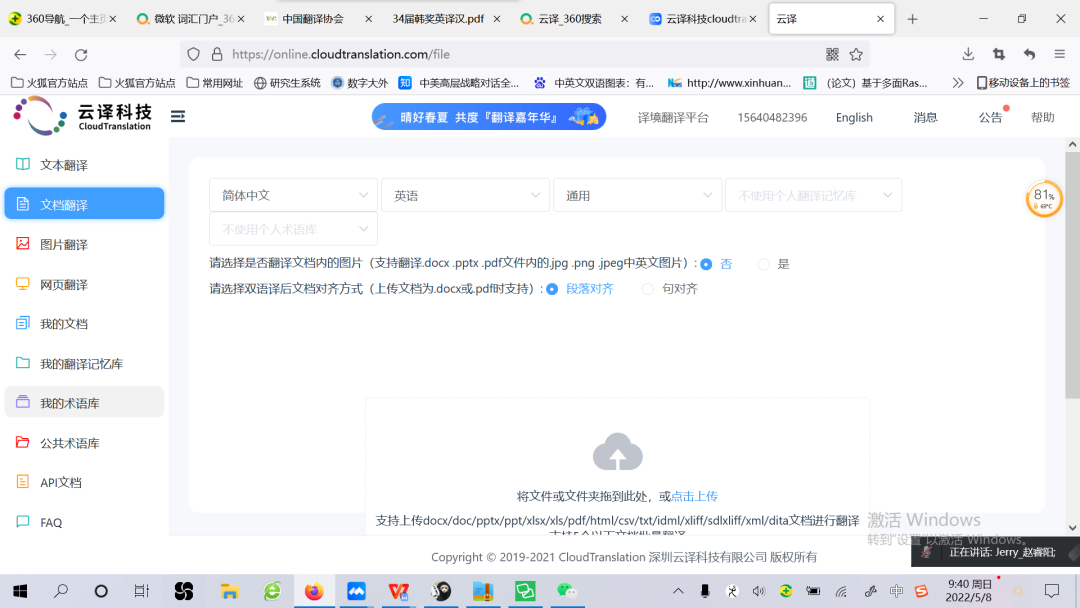The image size is (1080, 608).
Task: Click account number 15640482396
Action: [772, 117]
